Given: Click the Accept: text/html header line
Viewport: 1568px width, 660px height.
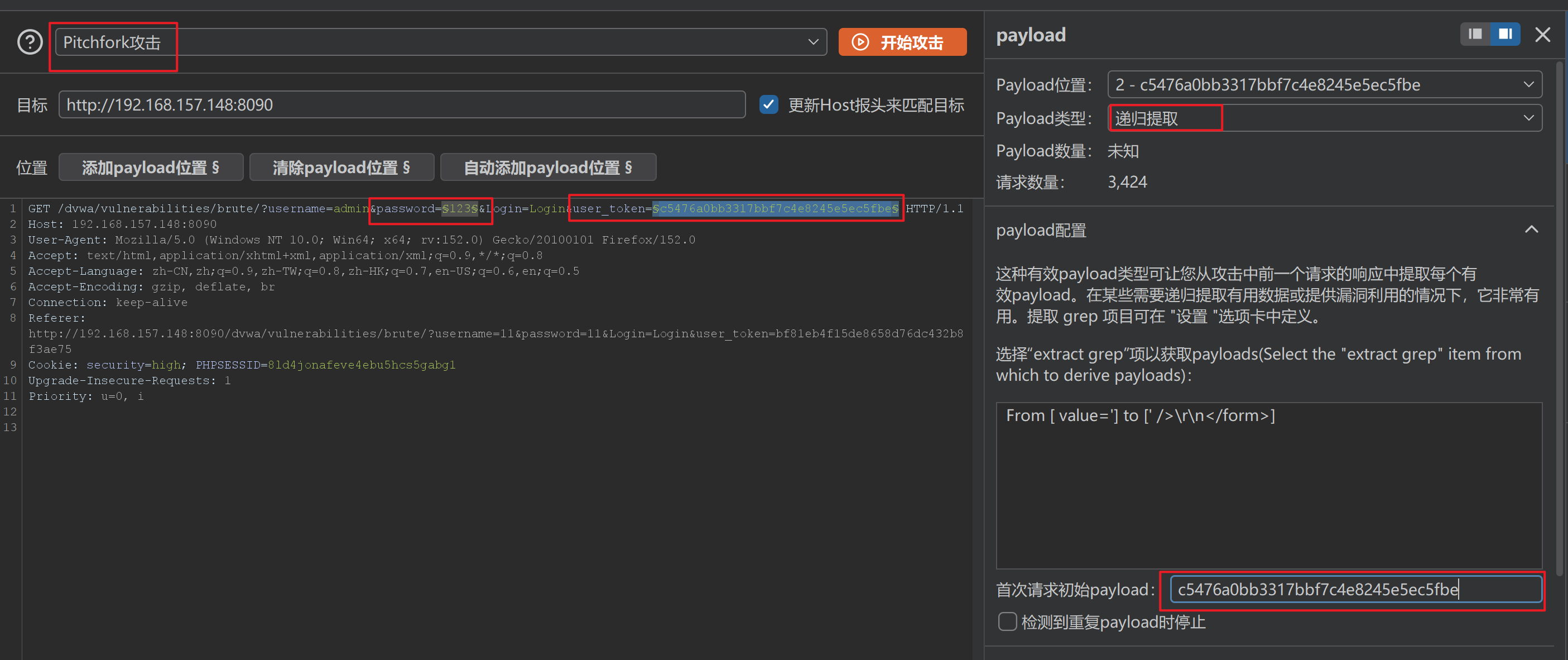Looking at the screenshot, I should point(286,256).
